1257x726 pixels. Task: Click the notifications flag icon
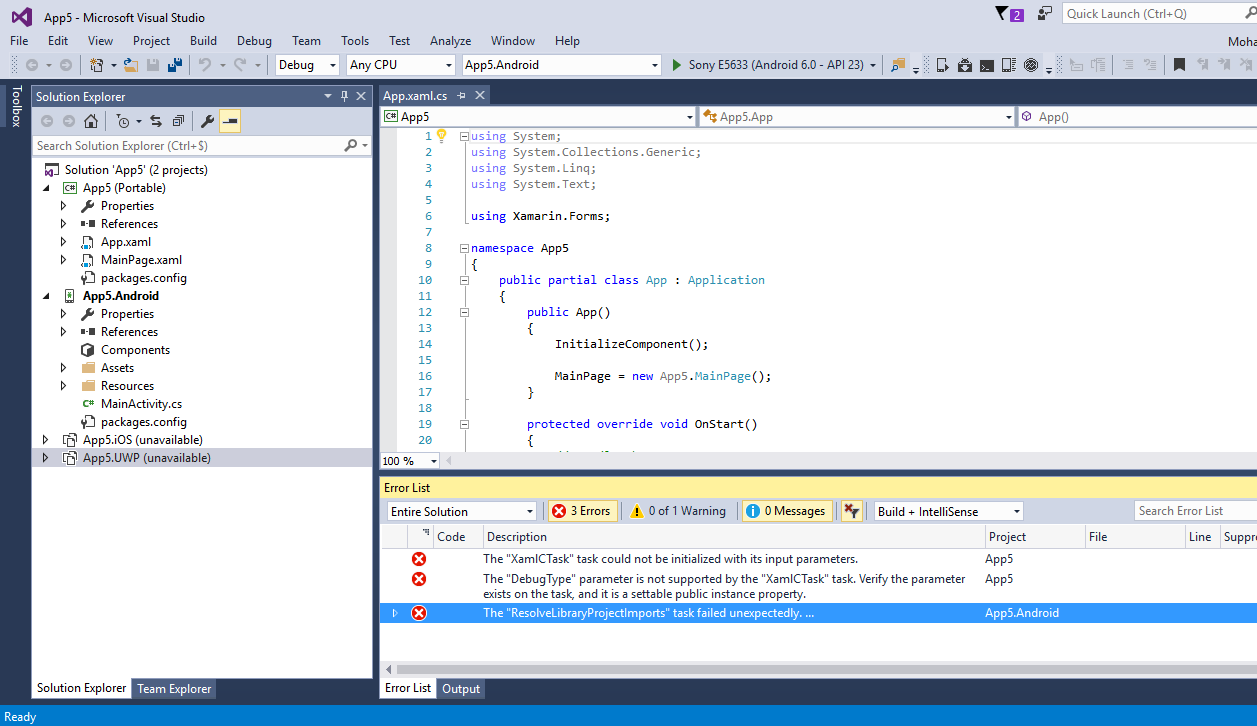tap(1002, 13)
